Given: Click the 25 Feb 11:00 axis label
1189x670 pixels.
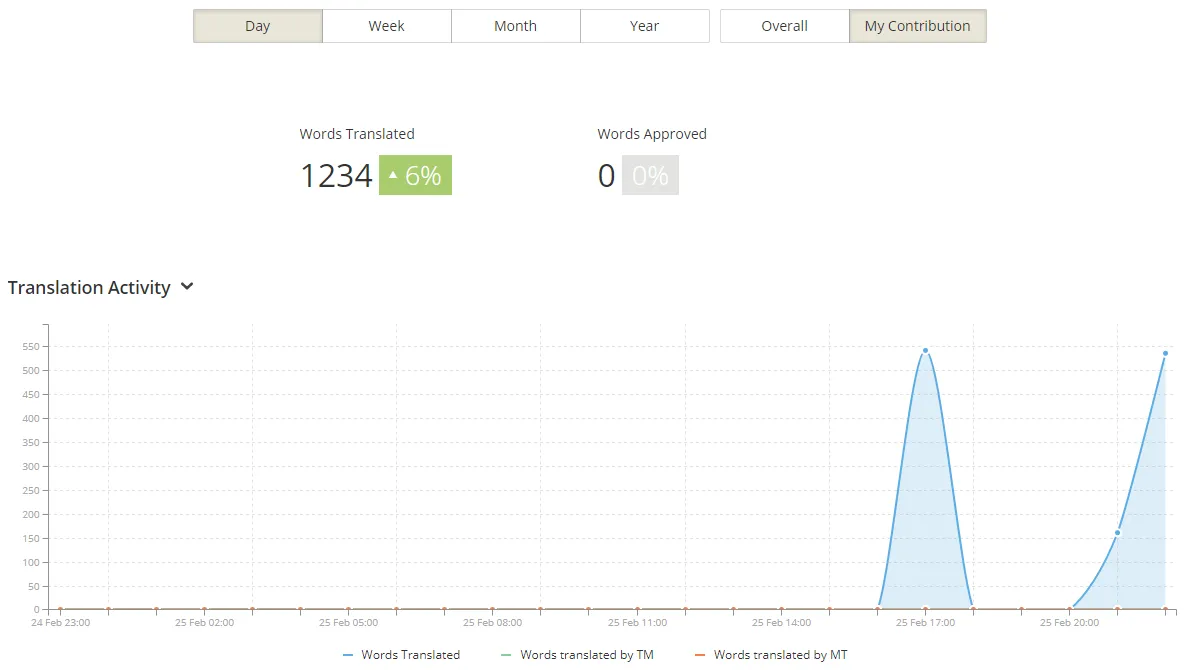Looking at the screenshot, I should point(638,623).
